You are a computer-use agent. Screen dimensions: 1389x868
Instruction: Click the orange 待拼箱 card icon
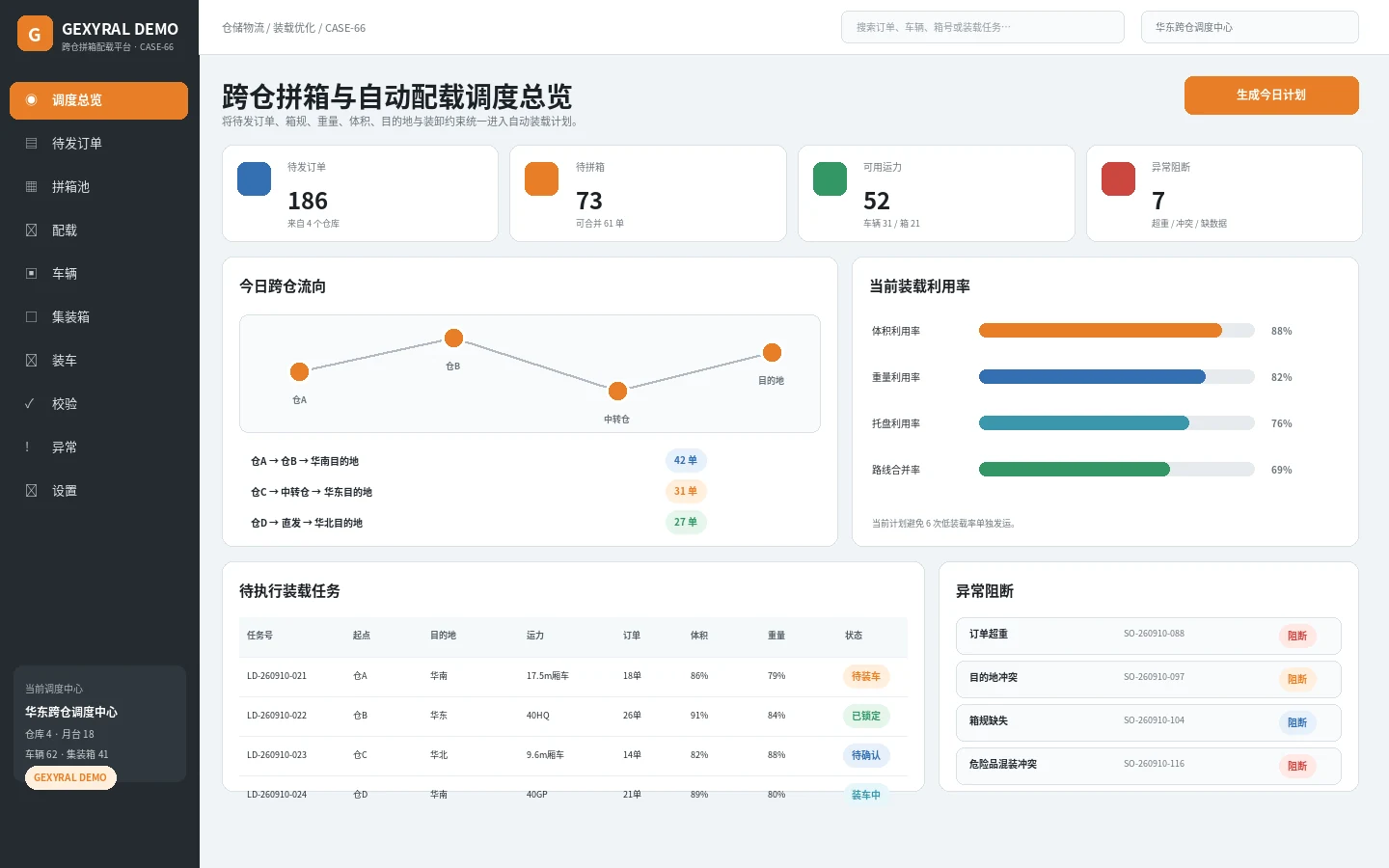click(x=542, y=178)
